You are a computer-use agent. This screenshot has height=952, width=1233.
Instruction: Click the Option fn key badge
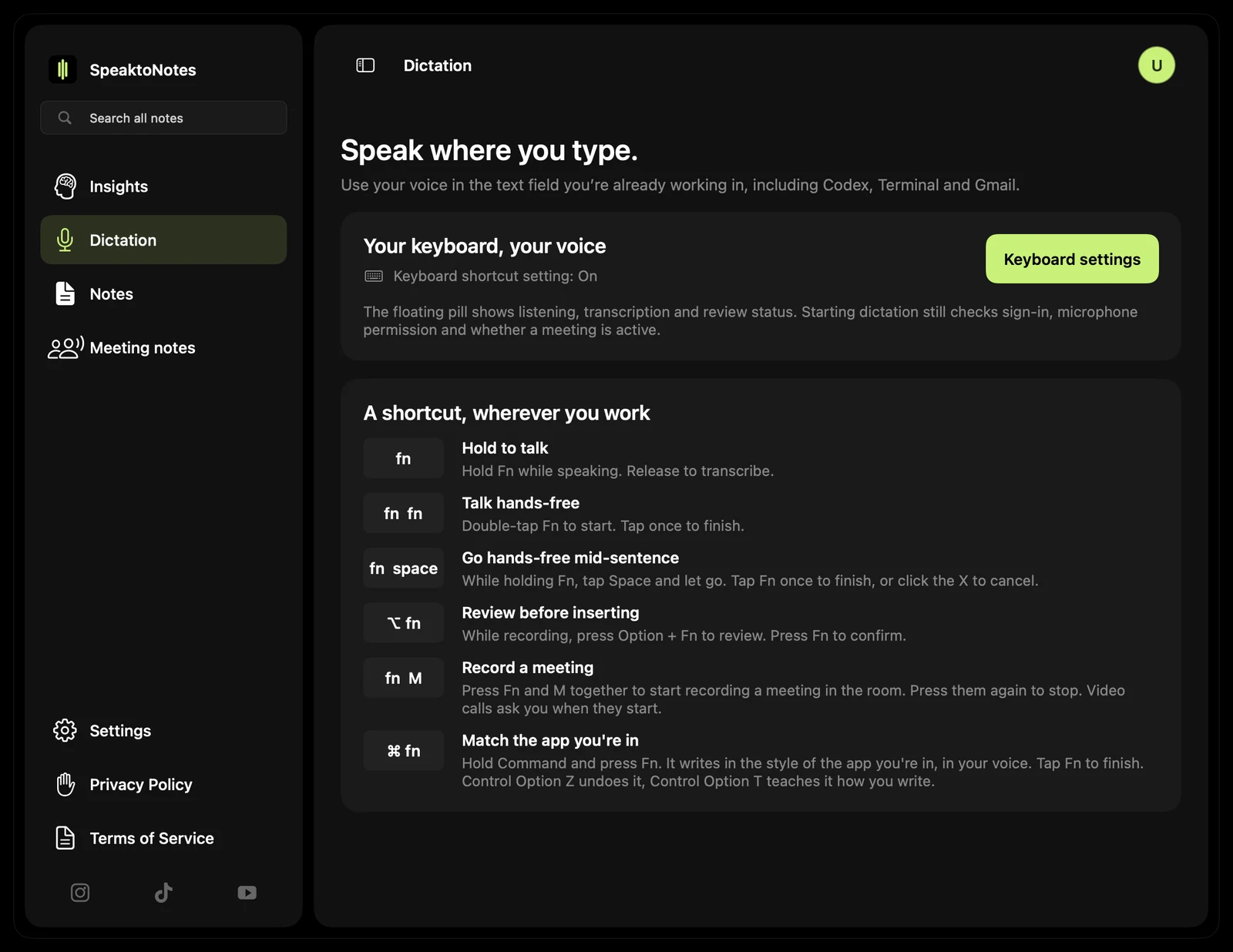click(x=403, y=623)
